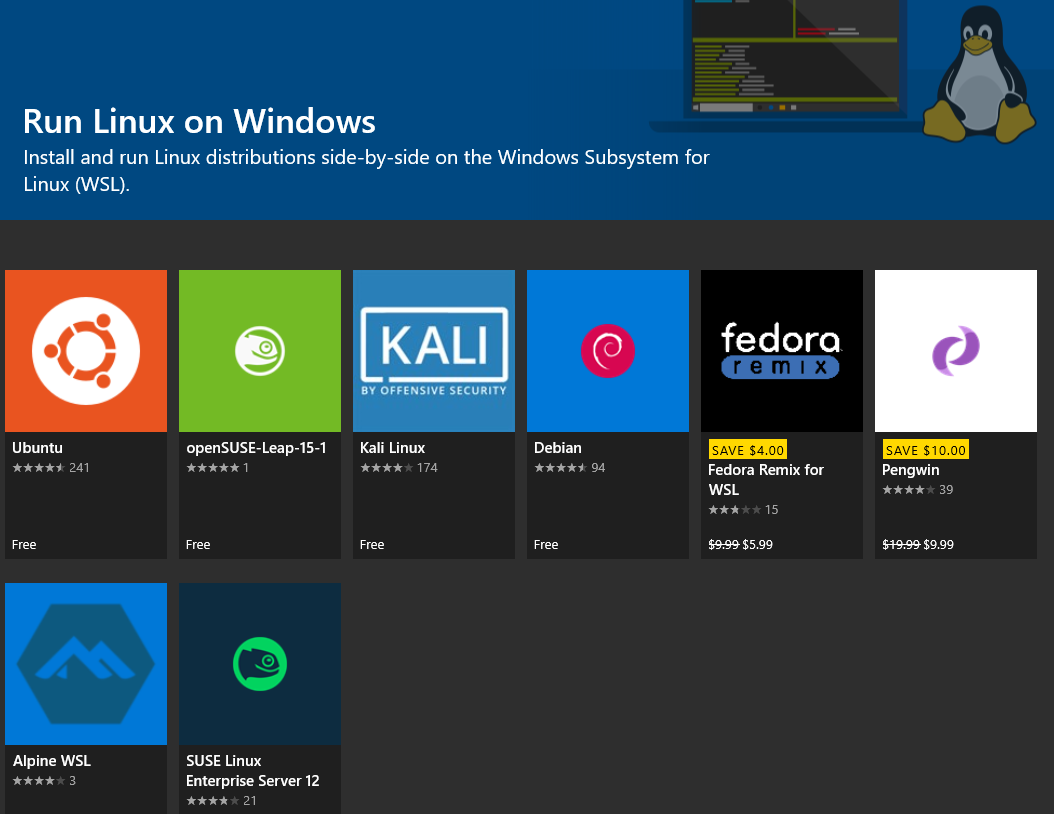Viewport: 1054px width, 814px height.
Task: Open the Fedora Remix logo tile
Action: click(782, 351)
